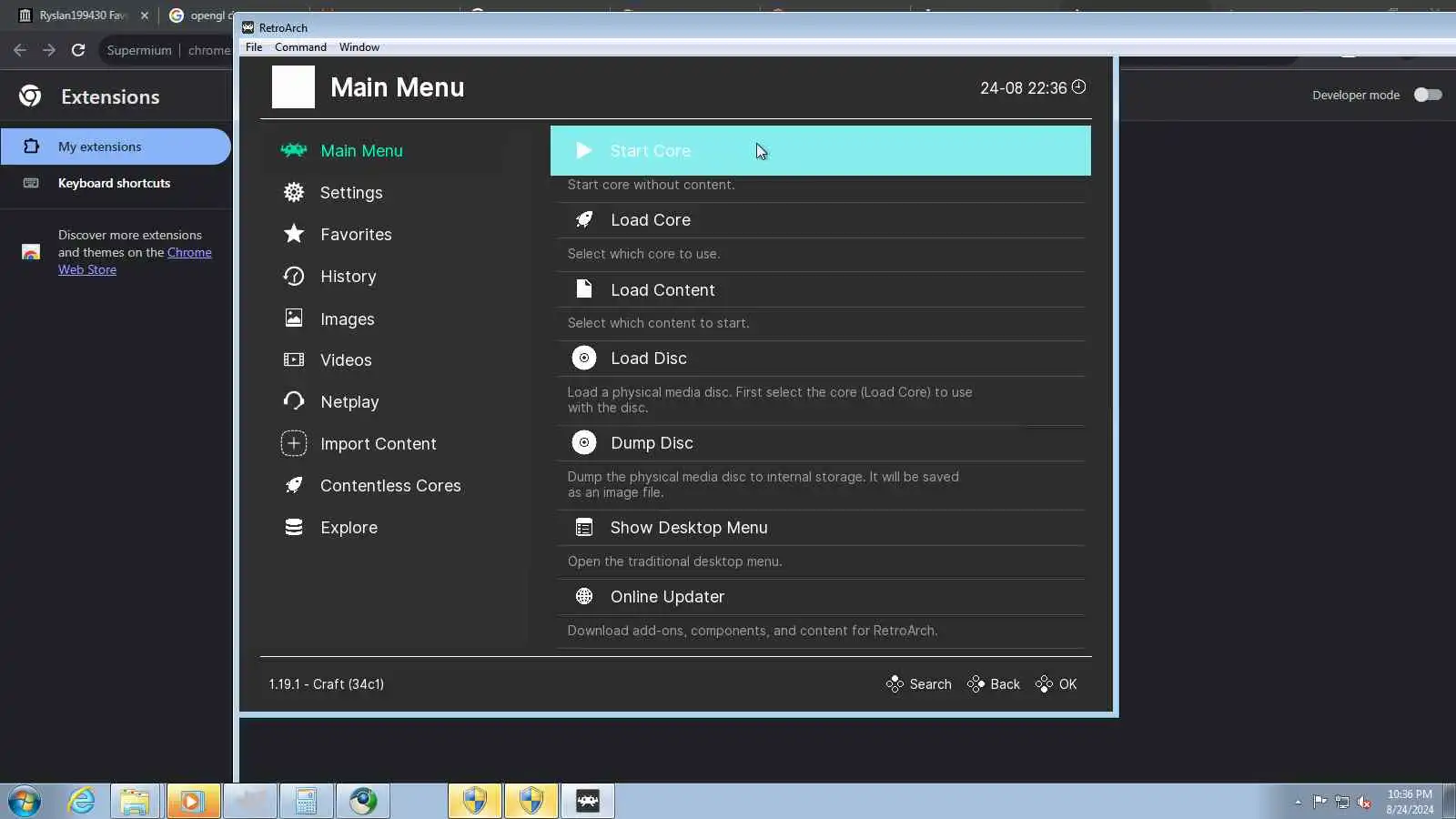
Task: Click the Contentless Cores rocket icon
Action: tap(294, 485)
